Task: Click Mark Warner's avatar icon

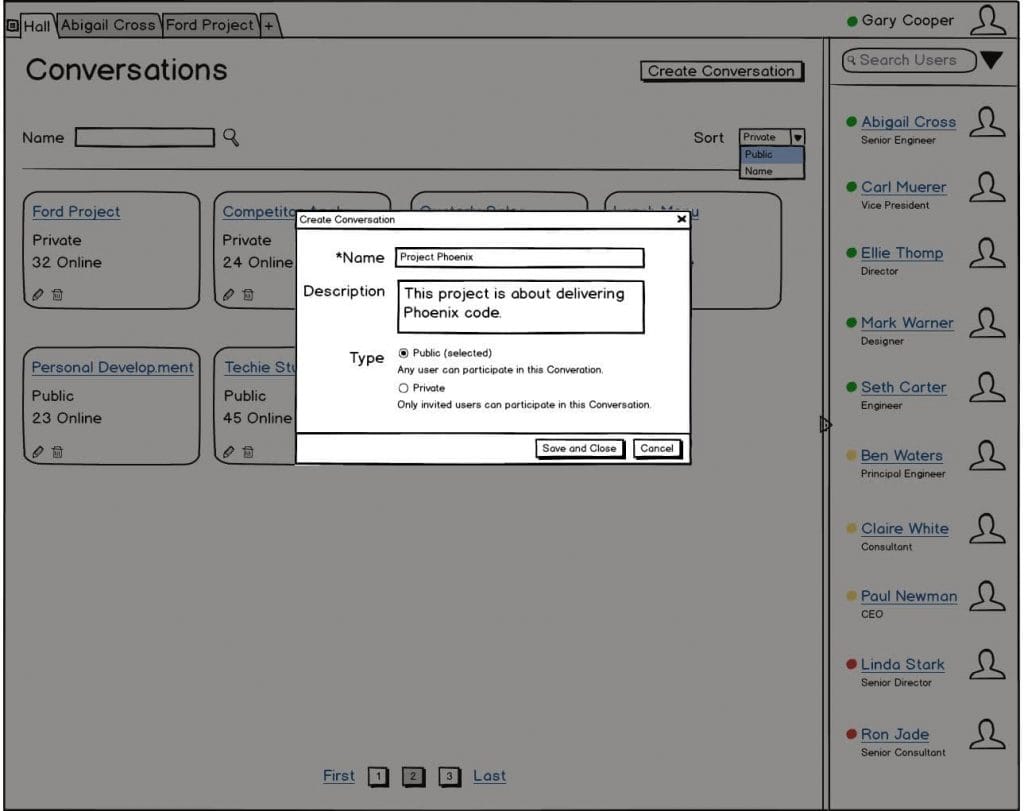Action: (x=987, y=323)
